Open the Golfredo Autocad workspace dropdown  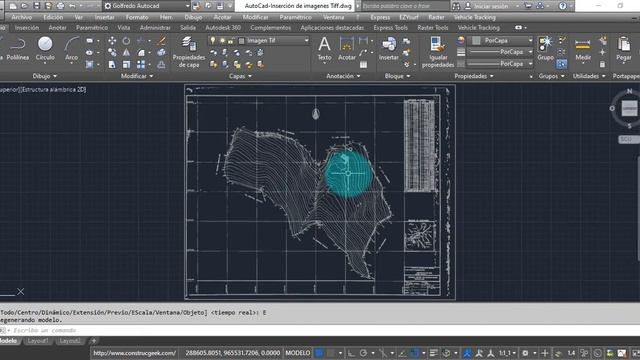click(147, 6)
